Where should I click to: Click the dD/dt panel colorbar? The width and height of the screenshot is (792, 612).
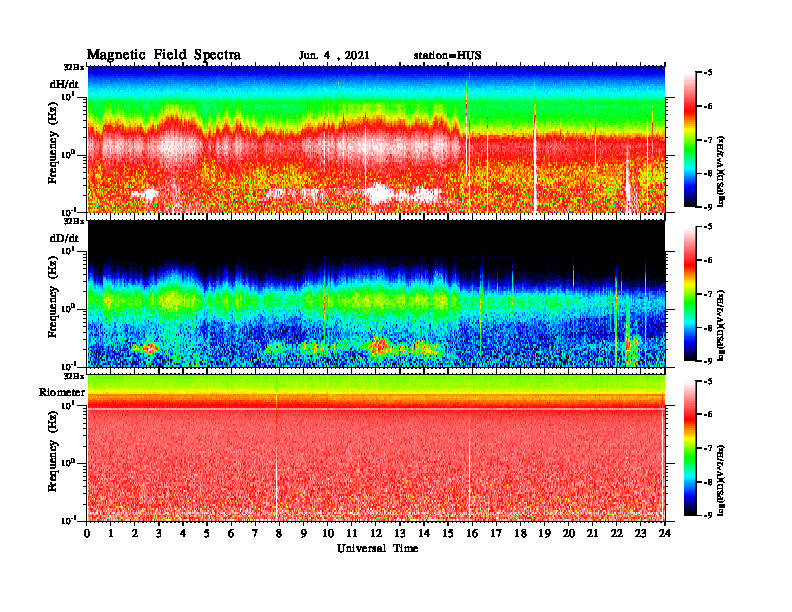pos(689,294)
